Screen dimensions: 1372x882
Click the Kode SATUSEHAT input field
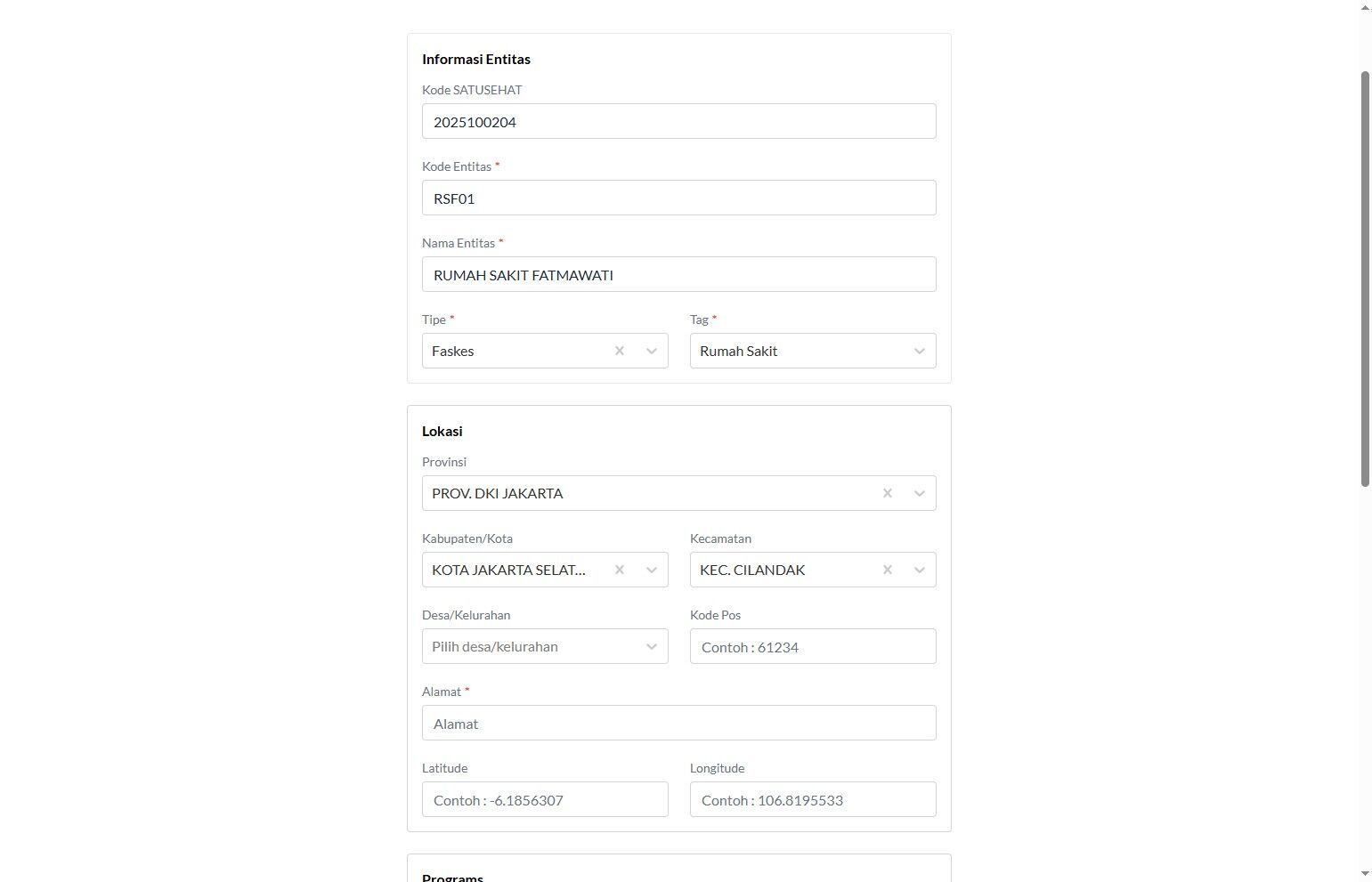point(679,121)
